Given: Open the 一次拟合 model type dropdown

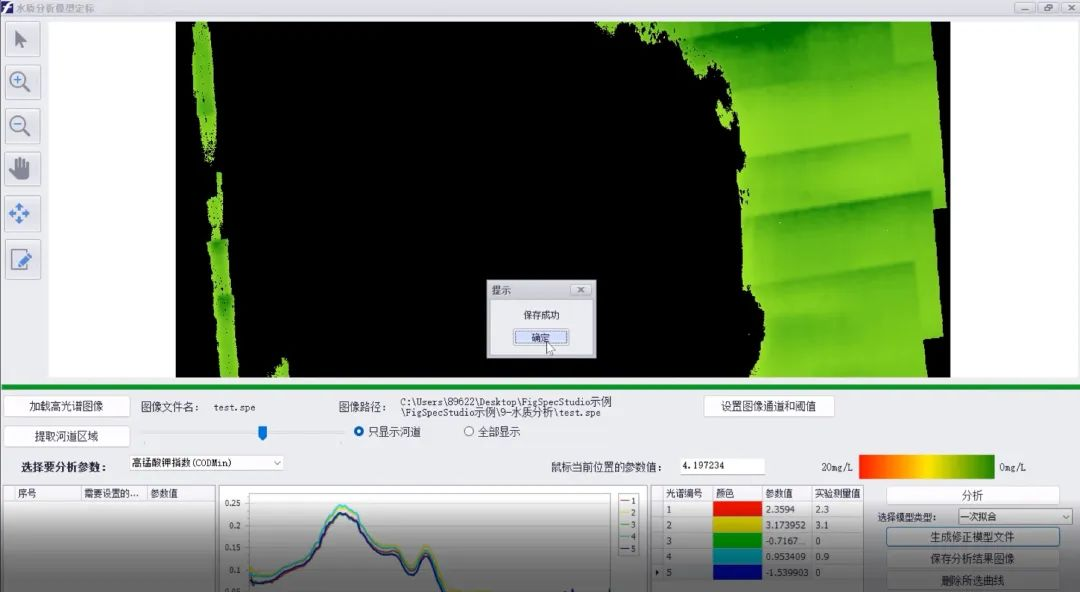Looking at the screenshot, I should click(x=1013, y=515).
